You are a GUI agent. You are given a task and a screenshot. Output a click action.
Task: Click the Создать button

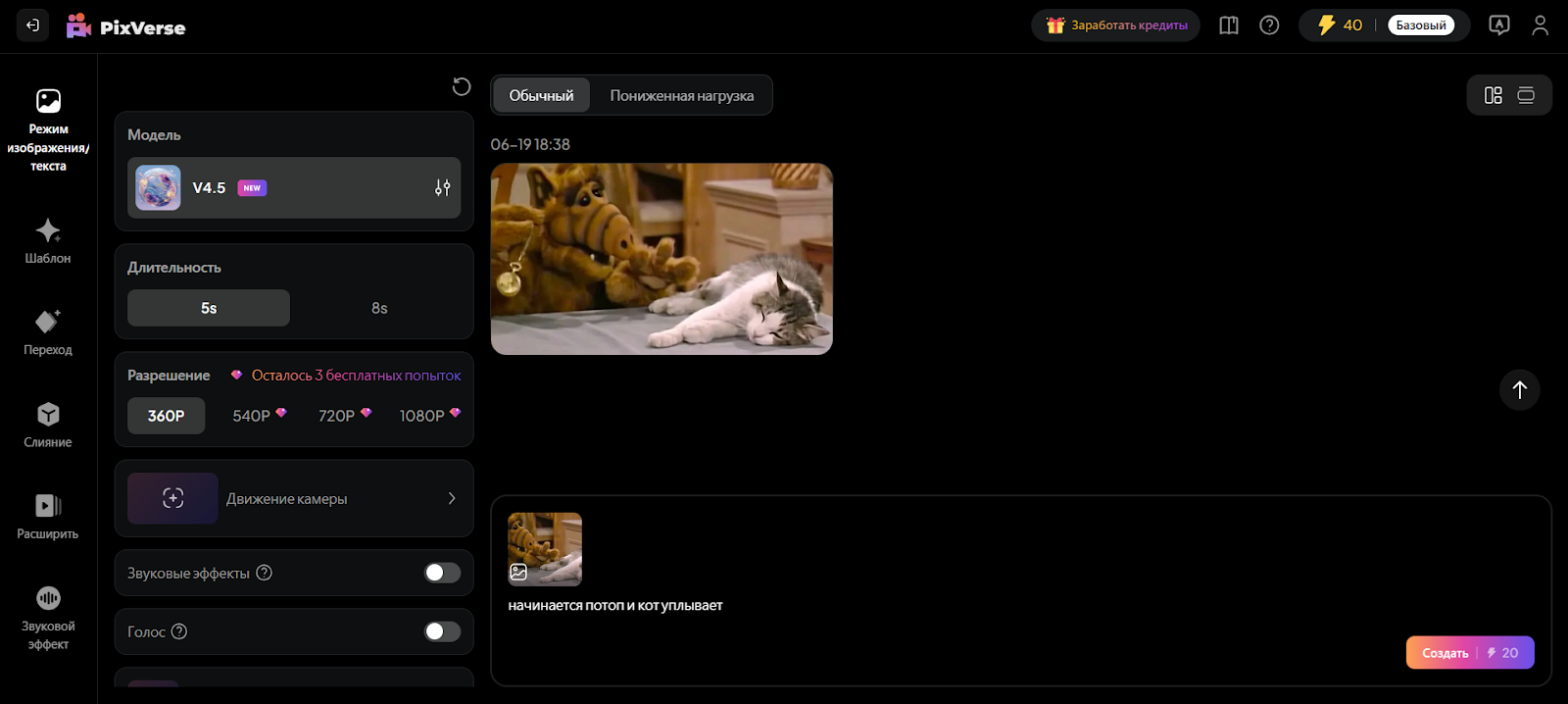point(1470,652)
